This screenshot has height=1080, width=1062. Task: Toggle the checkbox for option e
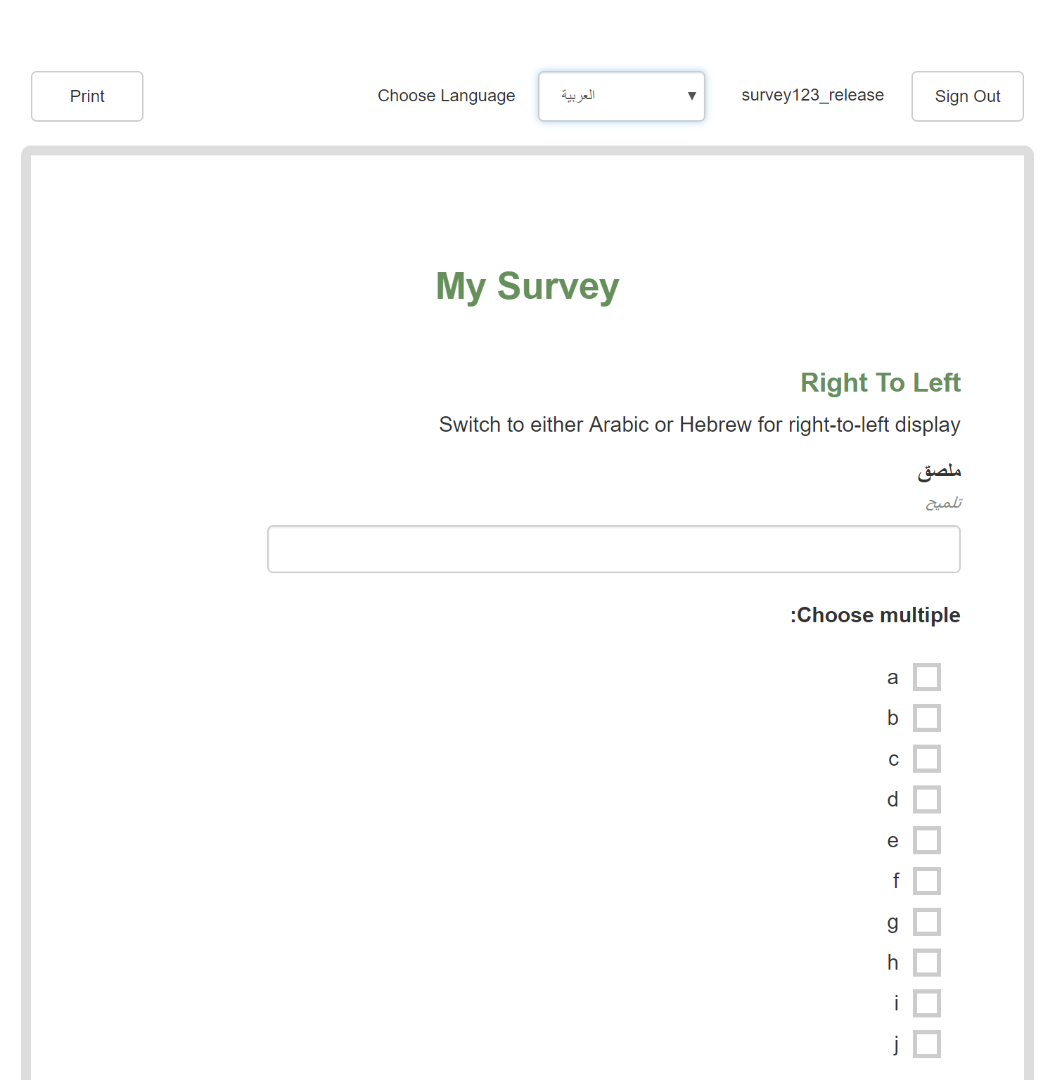[x=927, y=840]
